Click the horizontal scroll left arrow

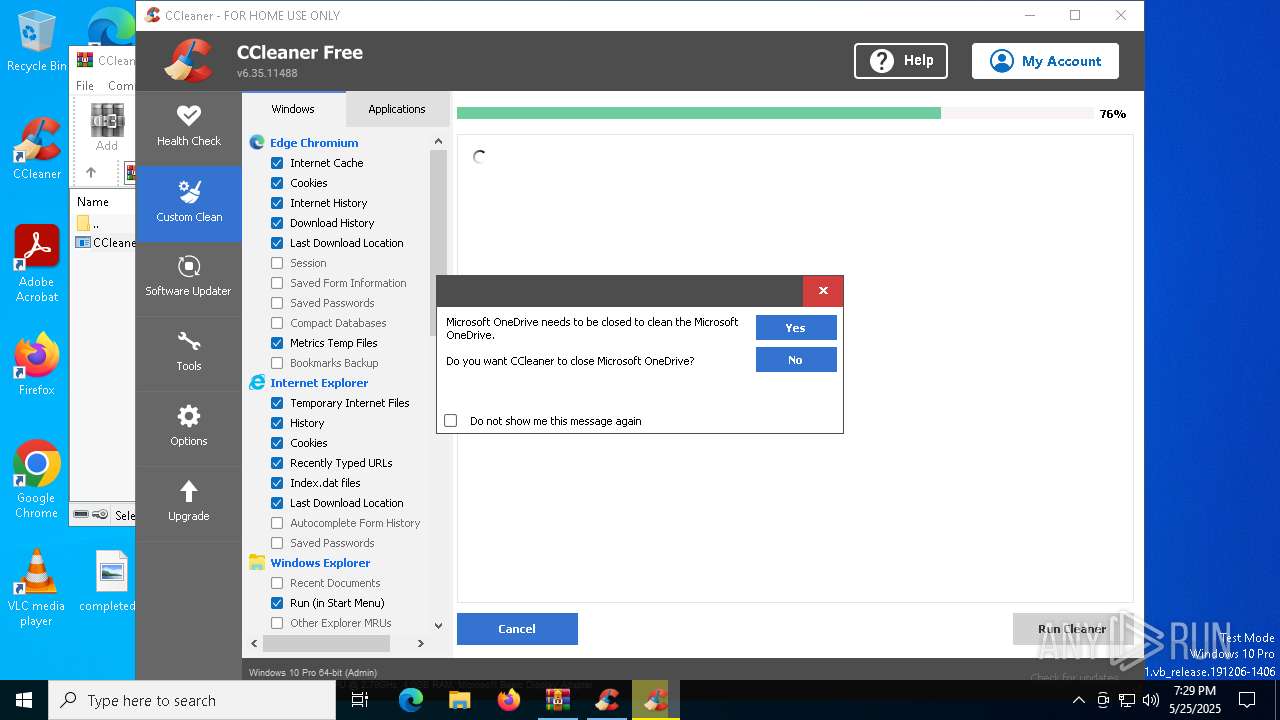[254, 644]
